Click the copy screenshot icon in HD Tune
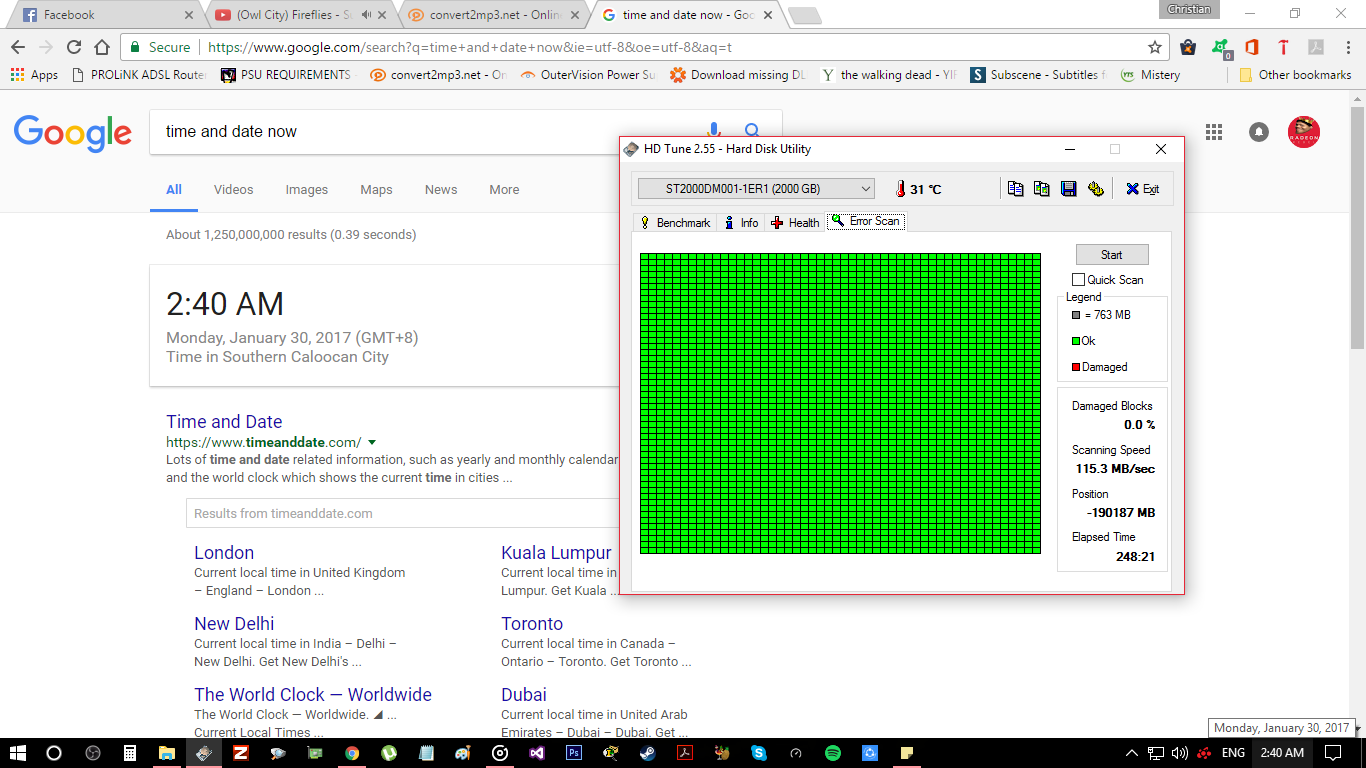The height and width of the screenshot is (768, 1366). [1041, 189]
